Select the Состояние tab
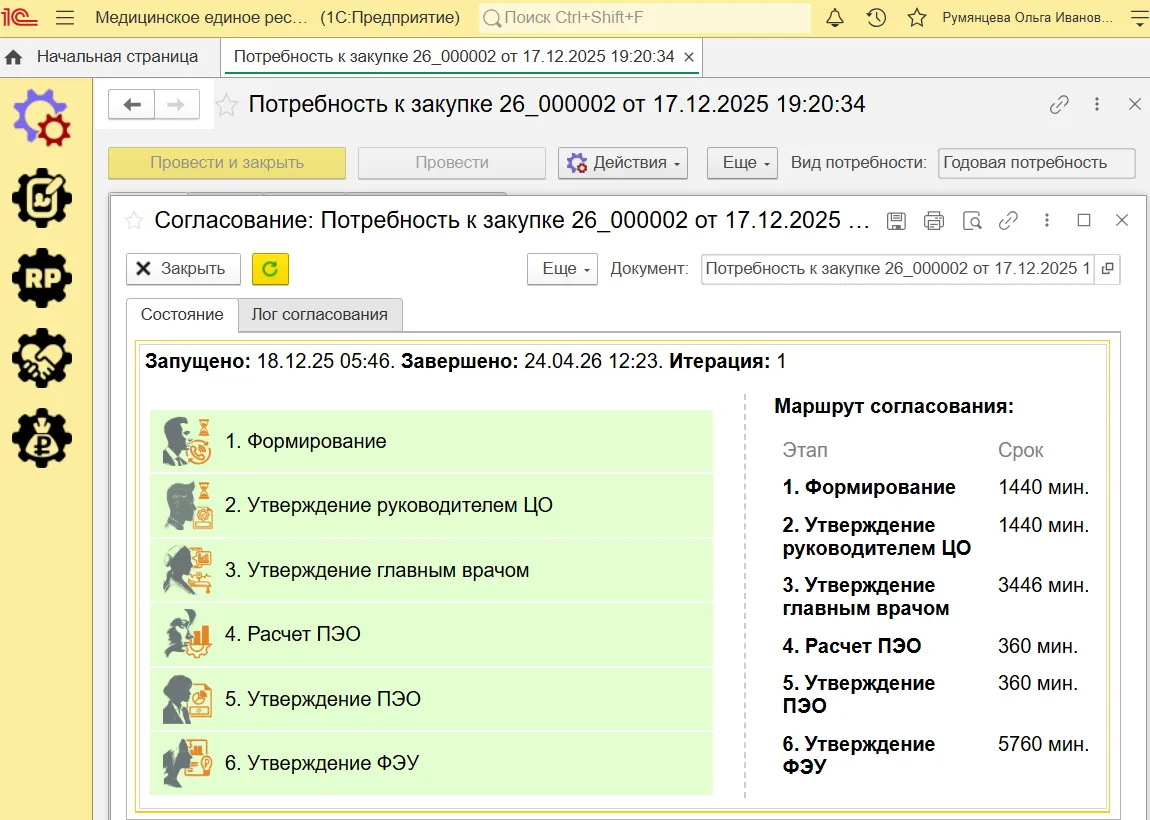Viewport: 1150px width, 820px height. pos(182,315)
